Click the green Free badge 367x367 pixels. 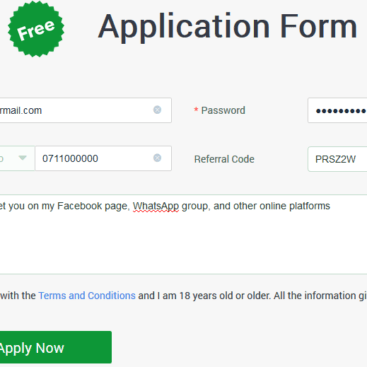pyautogui.click(x=36, y=29)
